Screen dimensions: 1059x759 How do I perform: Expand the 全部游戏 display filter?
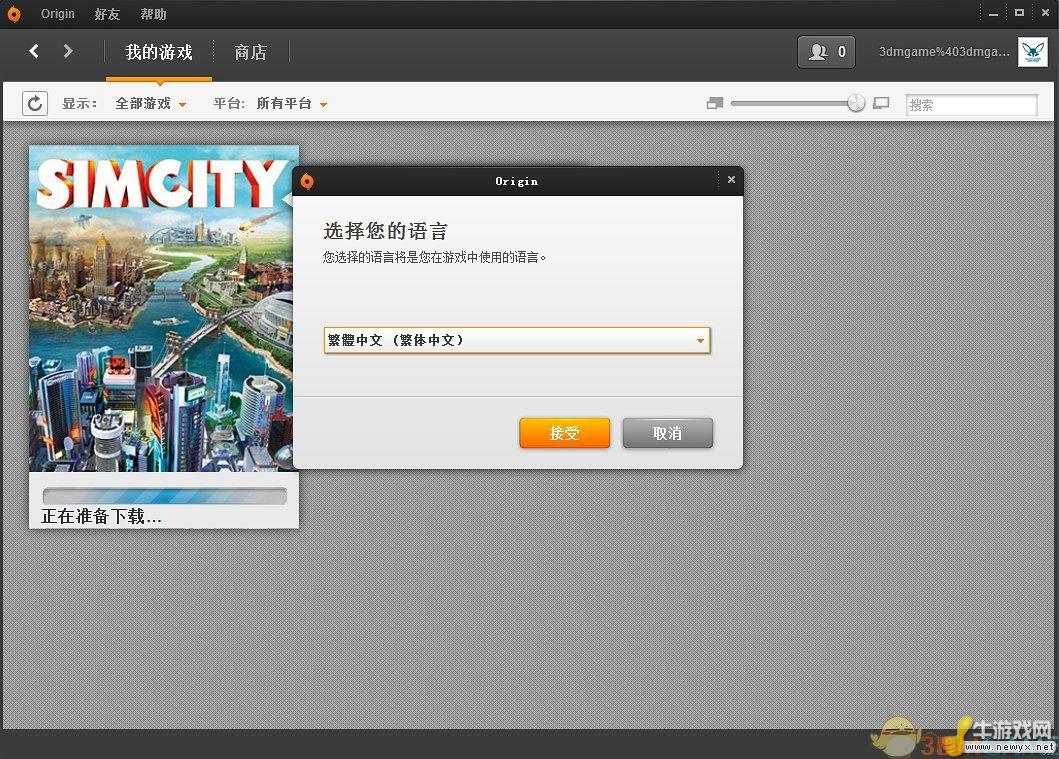point(150,103)
